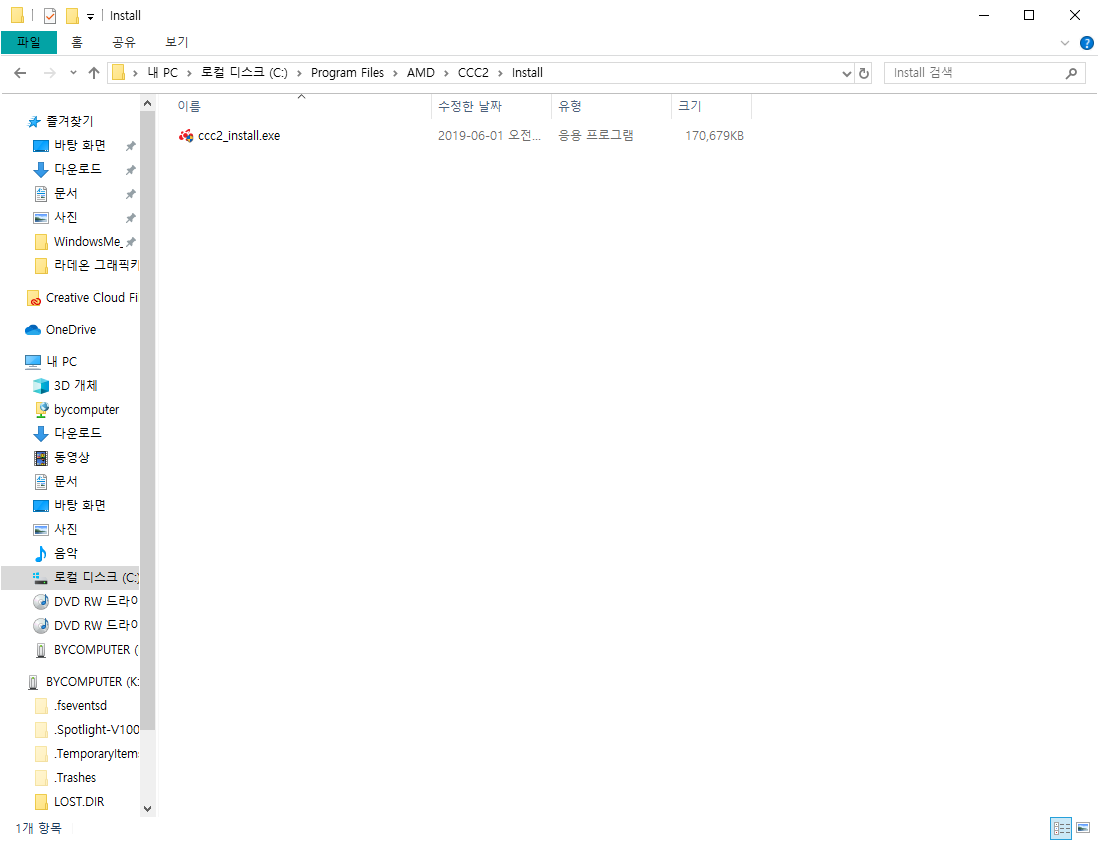Select second DVD RW 드라이브 in sidebar

95,625
